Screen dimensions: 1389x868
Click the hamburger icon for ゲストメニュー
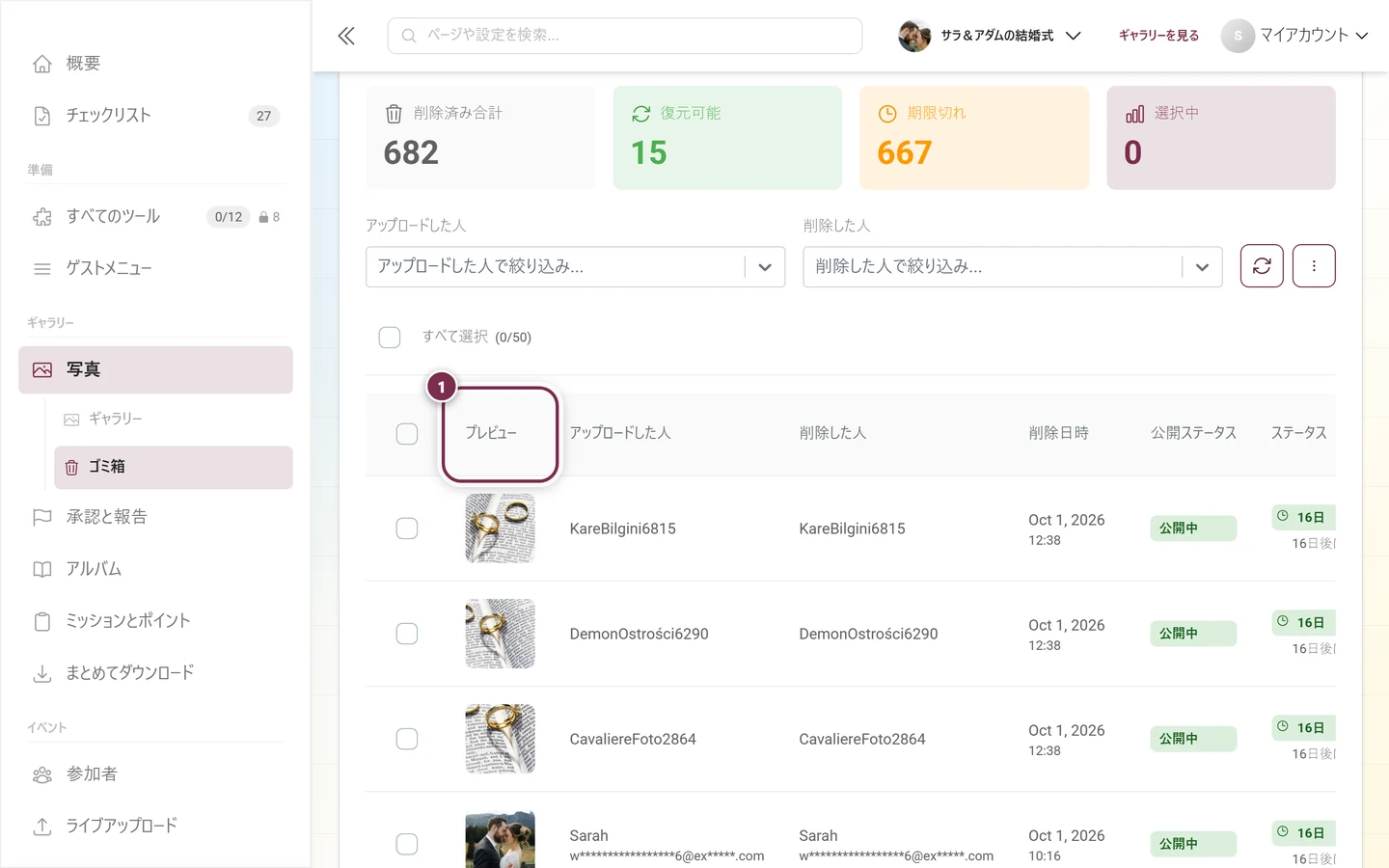point(42,269)
